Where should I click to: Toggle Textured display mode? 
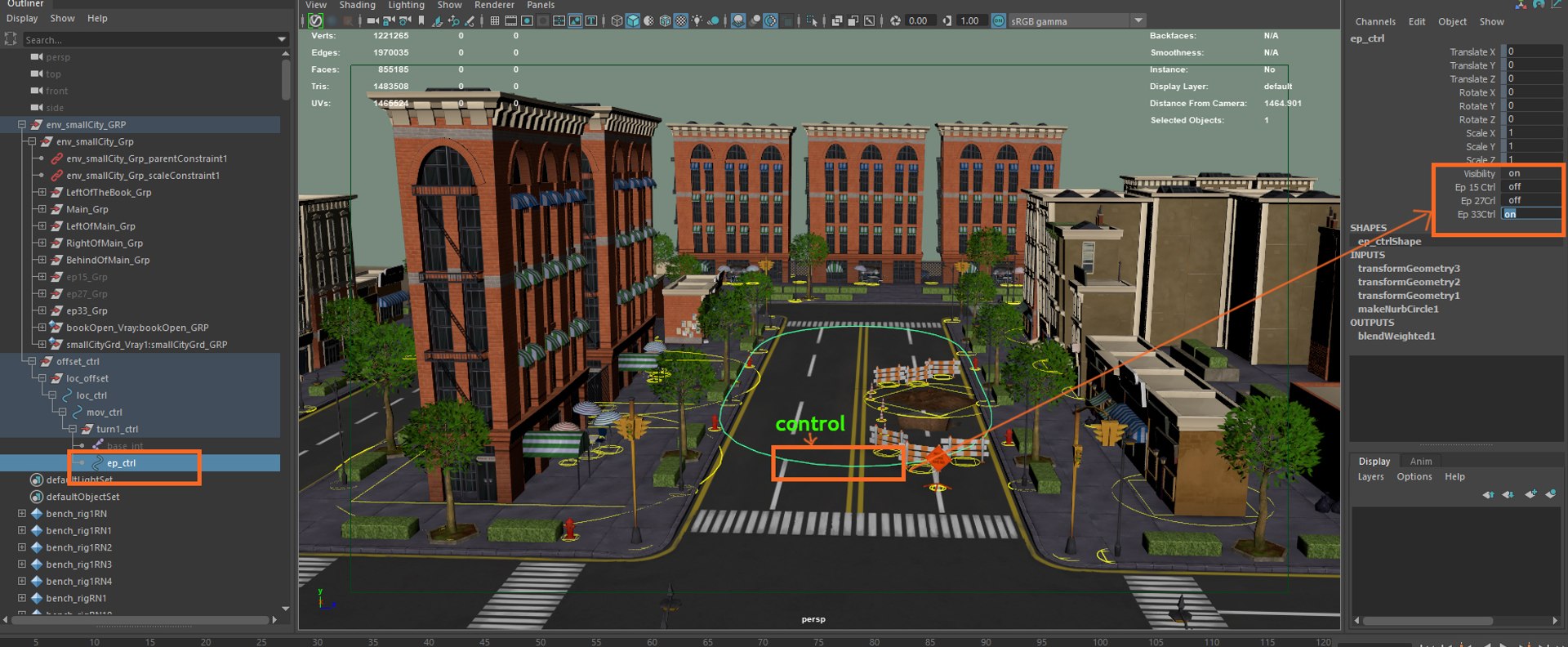click(680, 21)
